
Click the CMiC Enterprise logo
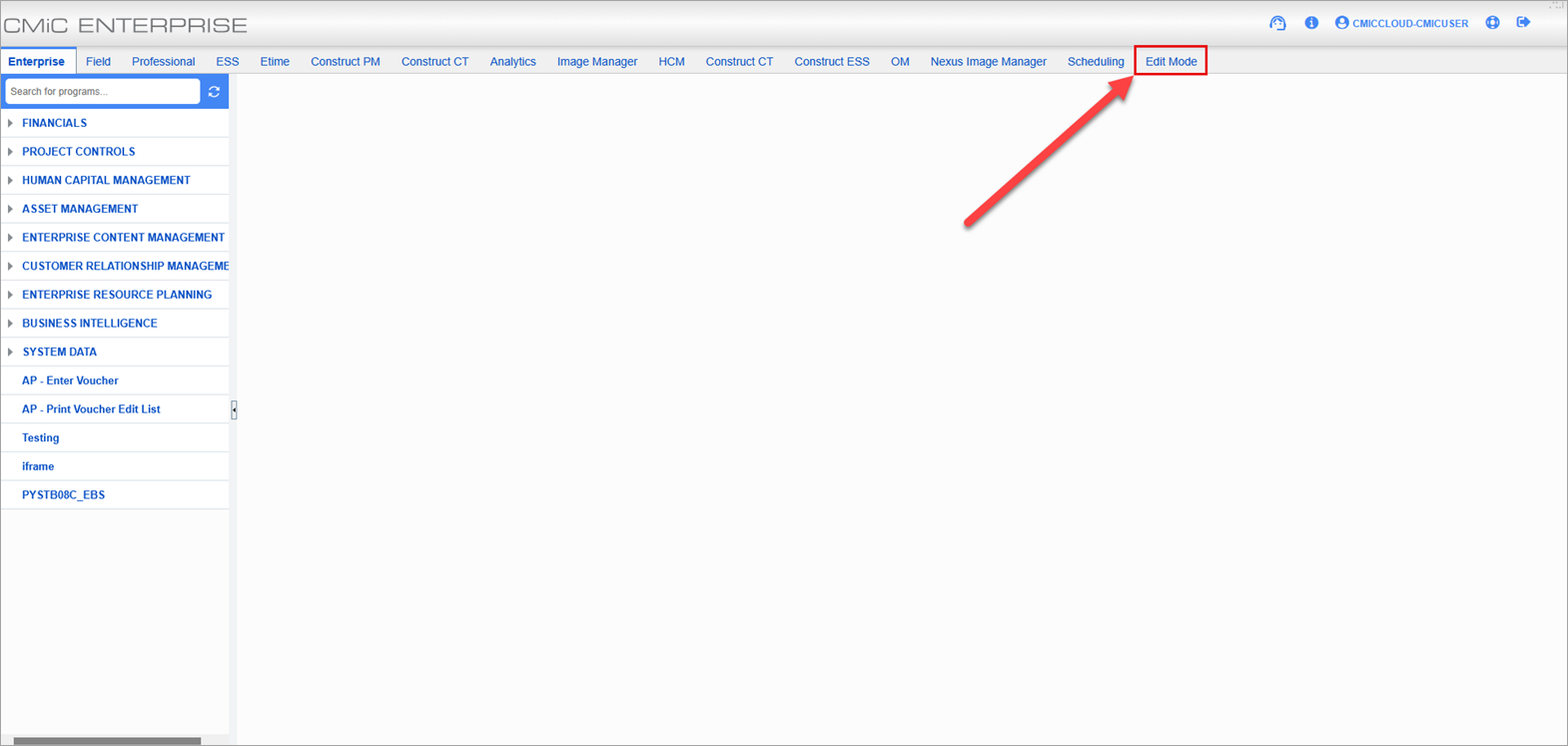[x=126, y=25]
